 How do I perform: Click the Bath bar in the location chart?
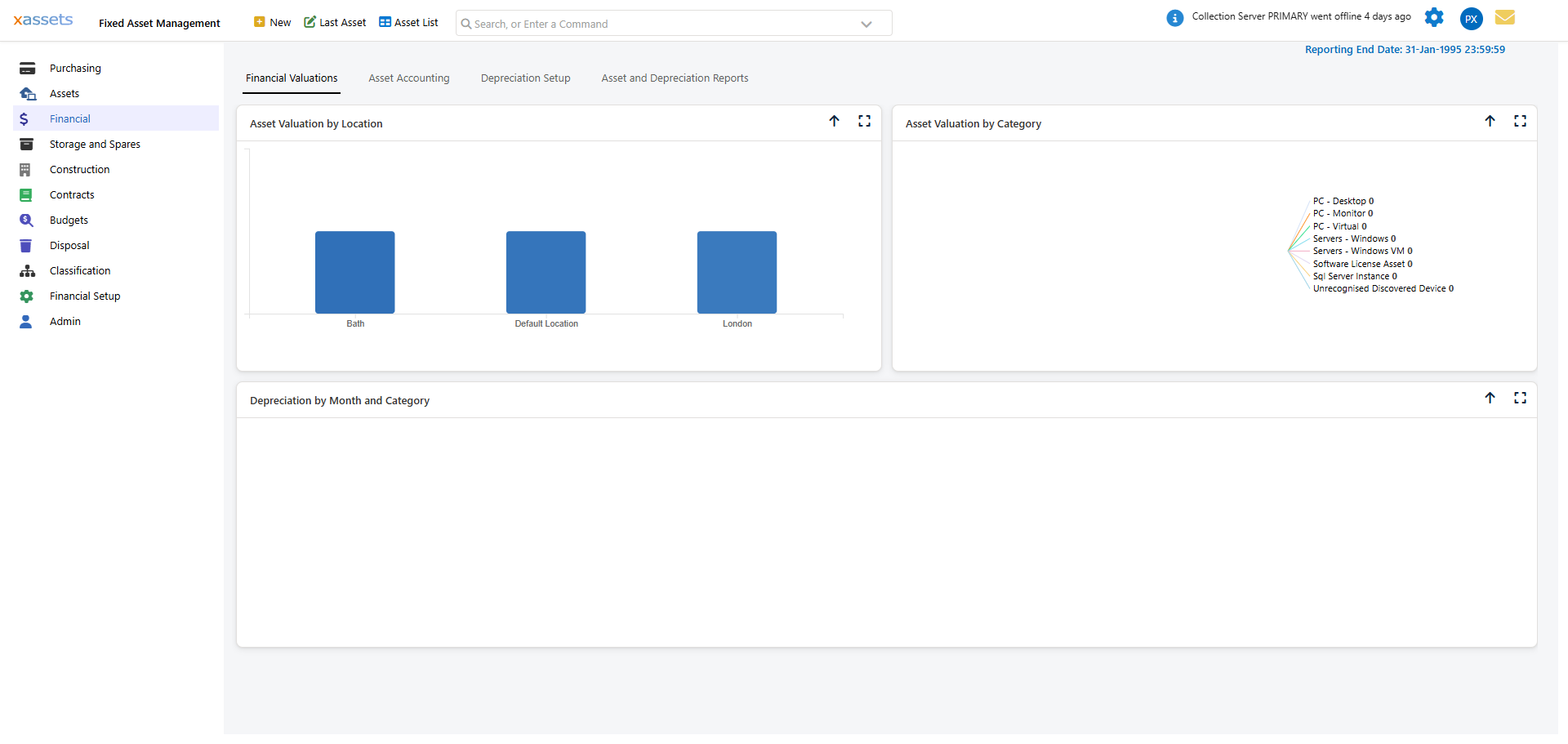tap(354, 272)
